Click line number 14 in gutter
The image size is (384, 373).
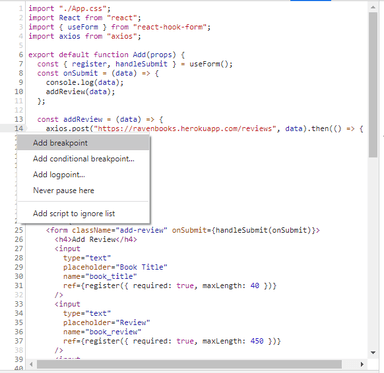pyautogui.click(x=19, y=128)
